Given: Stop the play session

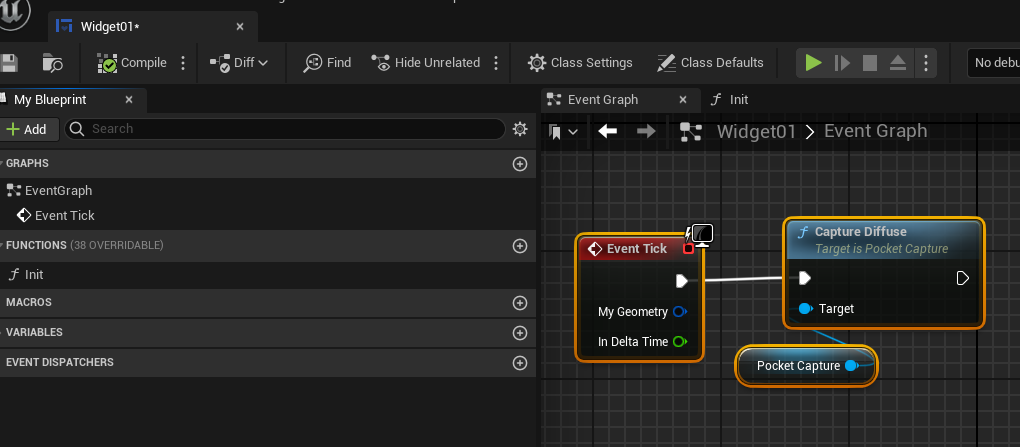Looking at the screenshot, I should click(x=870, y=63).
